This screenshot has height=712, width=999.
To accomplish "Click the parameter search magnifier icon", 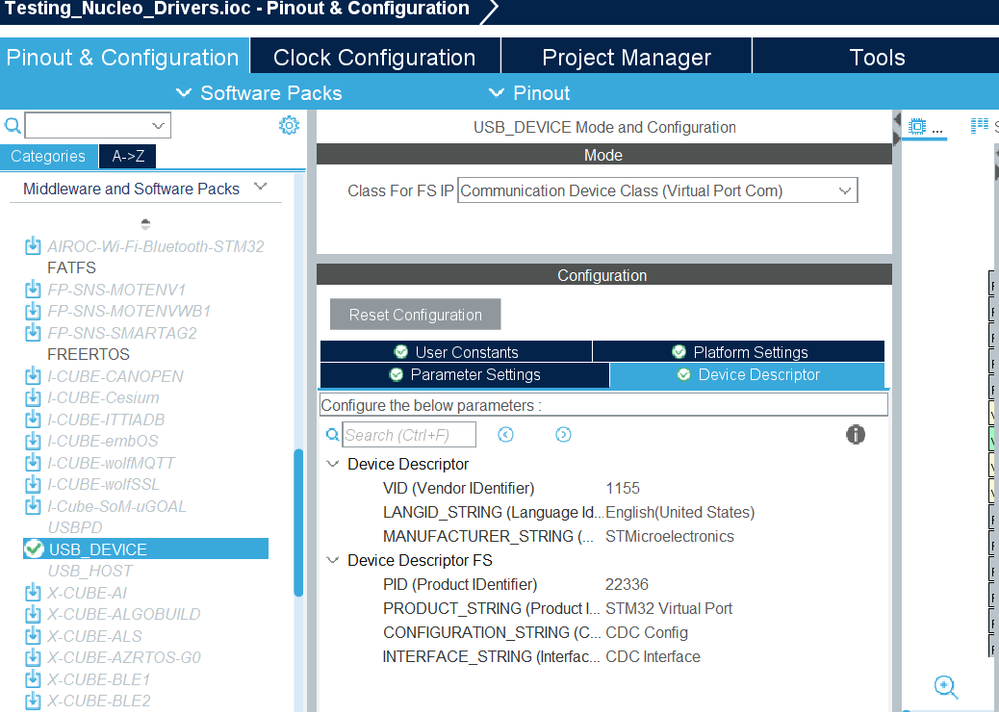I will pos(333,434).
